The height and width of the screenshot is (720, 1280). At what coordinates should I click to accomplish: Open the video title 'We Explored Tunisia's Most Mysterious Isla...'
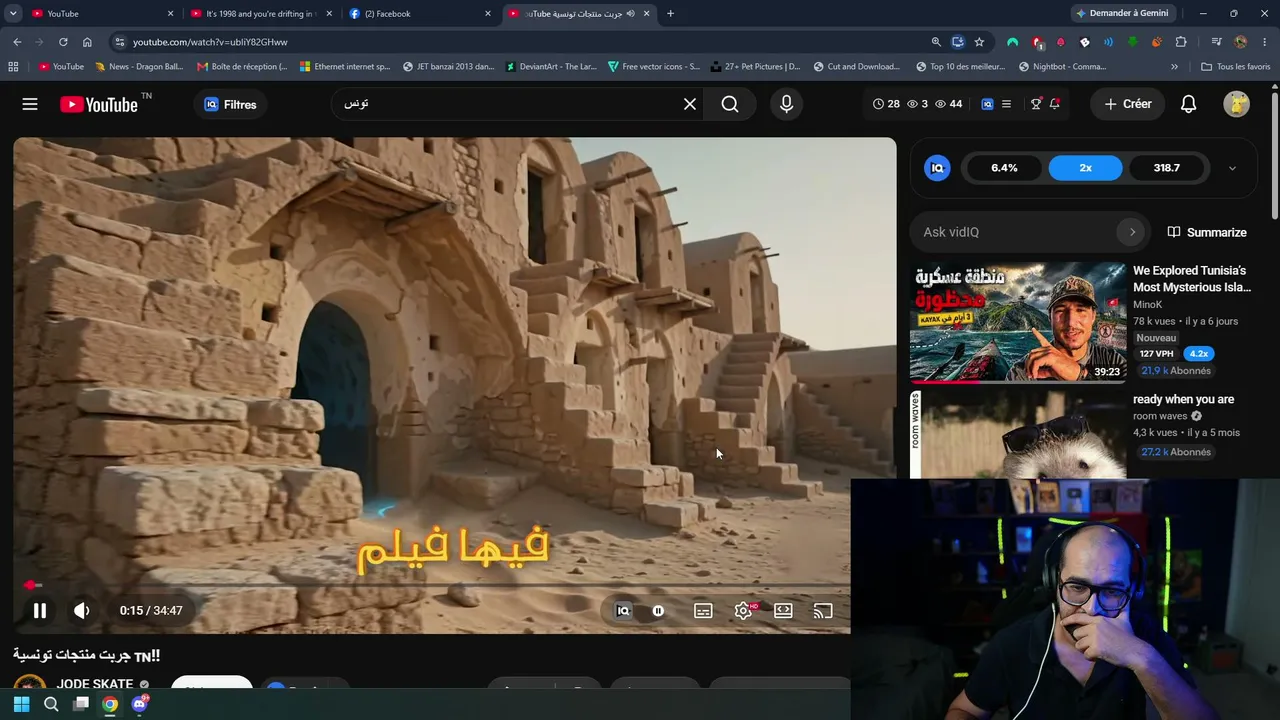coord(1192,279)
